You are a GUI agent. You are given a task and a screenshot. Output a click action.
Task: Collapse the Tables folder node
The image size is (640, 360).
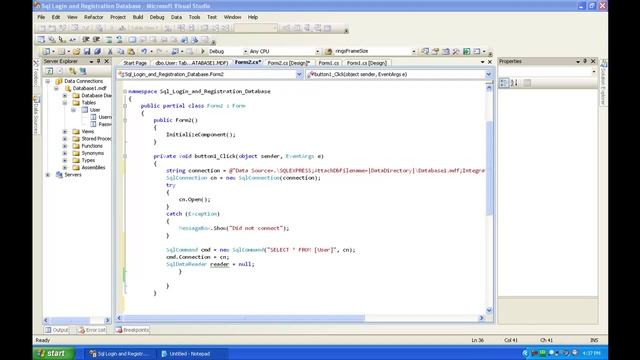[64, 103]
